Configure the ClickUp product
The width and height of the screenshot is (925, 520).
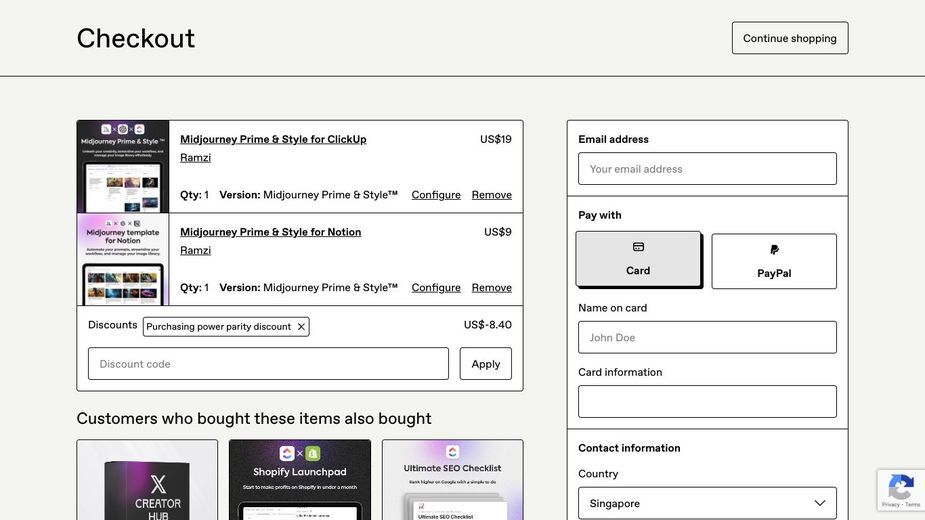(436, 195)
